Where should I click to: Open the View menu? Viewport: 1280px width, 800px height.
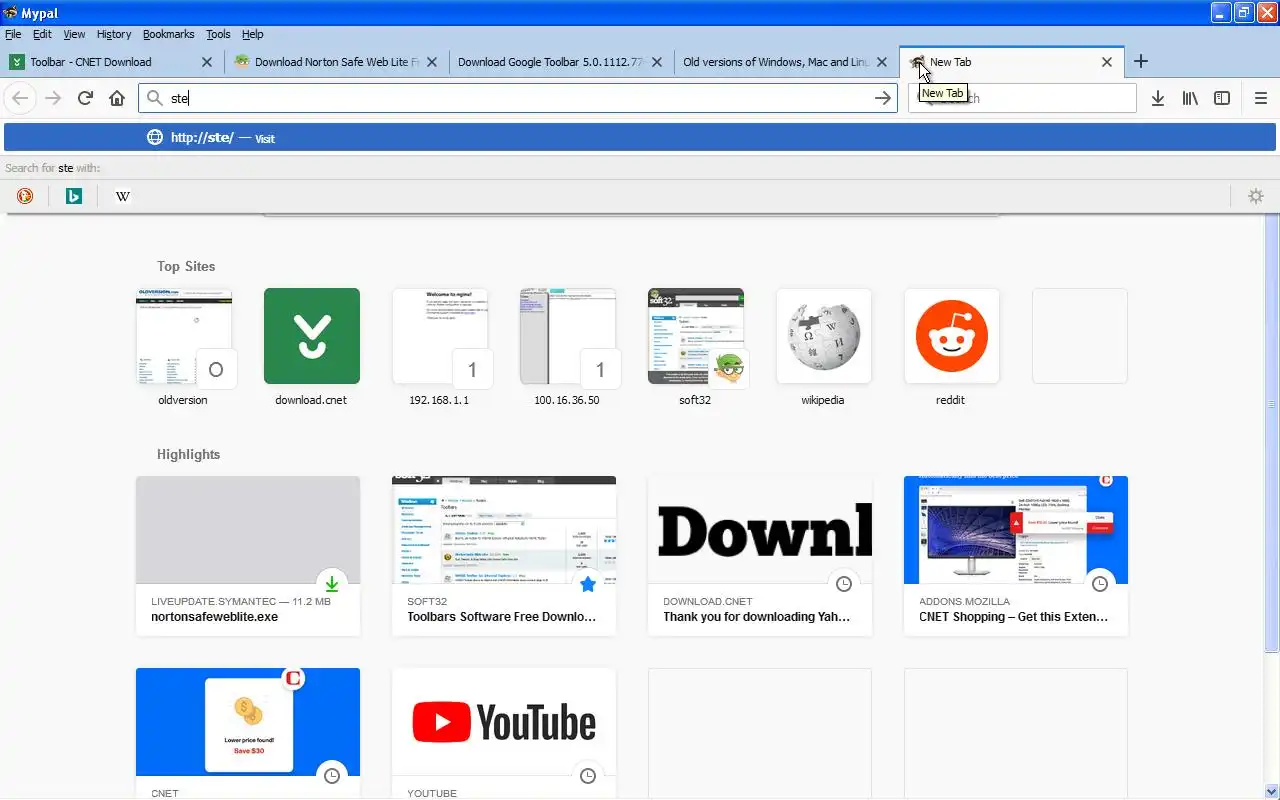pos(75,34)
